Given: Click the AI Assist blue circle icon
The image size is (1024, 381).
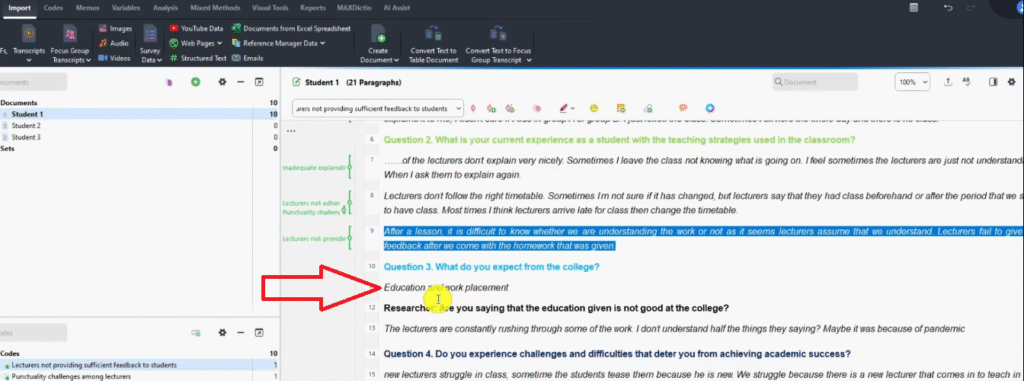Looking at the screenshot, I should (710, 108).
